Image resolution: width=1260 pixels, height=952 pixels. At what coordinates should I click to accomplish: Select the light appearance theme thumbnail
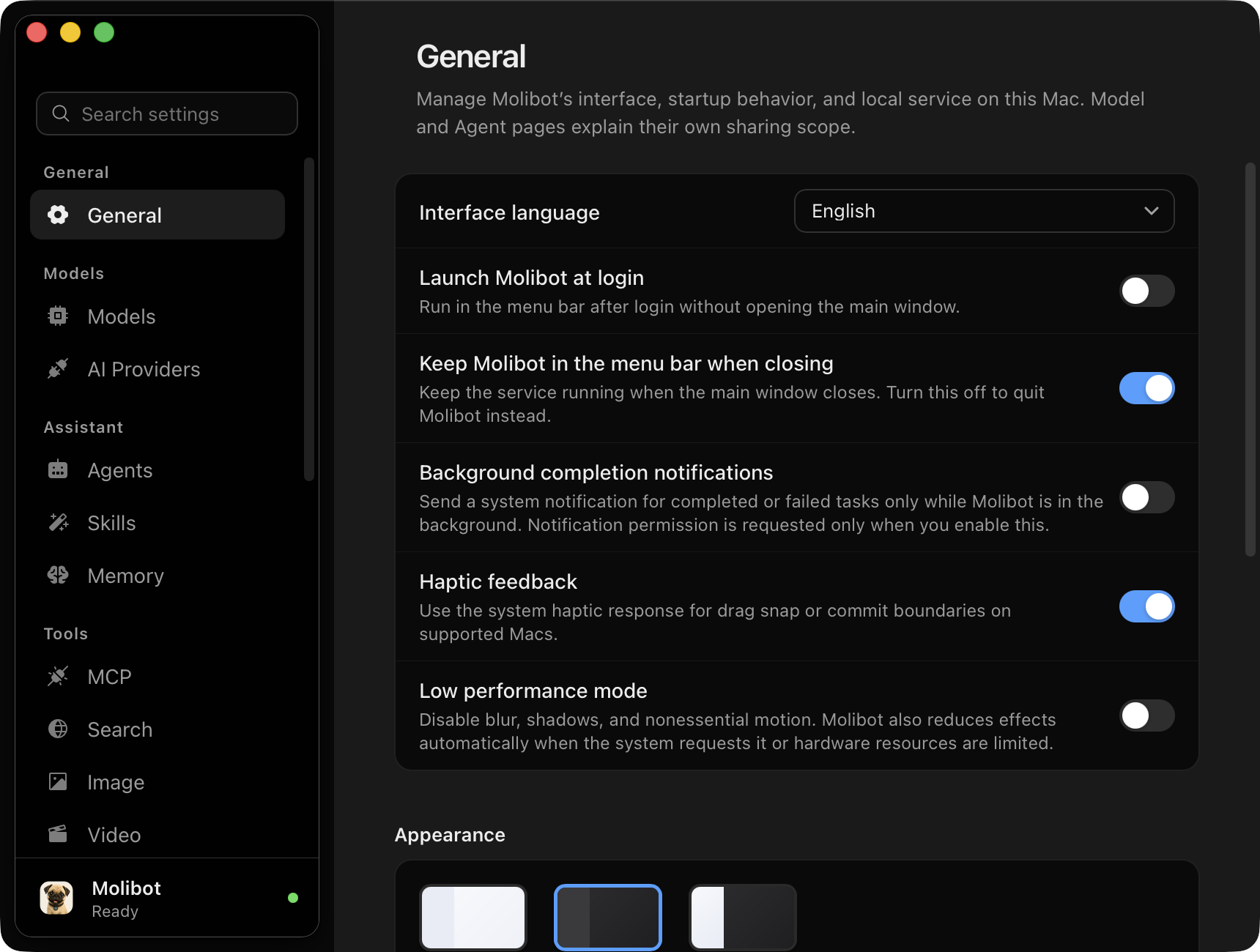point(473,918)
